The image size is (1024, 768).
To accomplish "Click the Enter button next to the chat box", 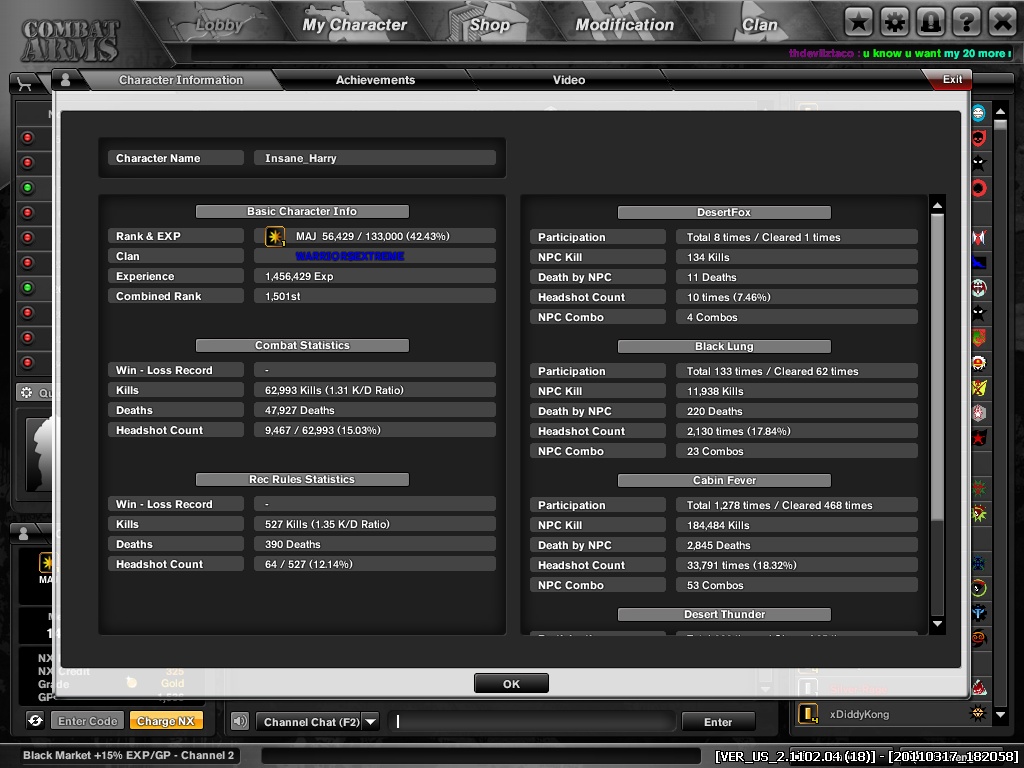I will 718,722.
